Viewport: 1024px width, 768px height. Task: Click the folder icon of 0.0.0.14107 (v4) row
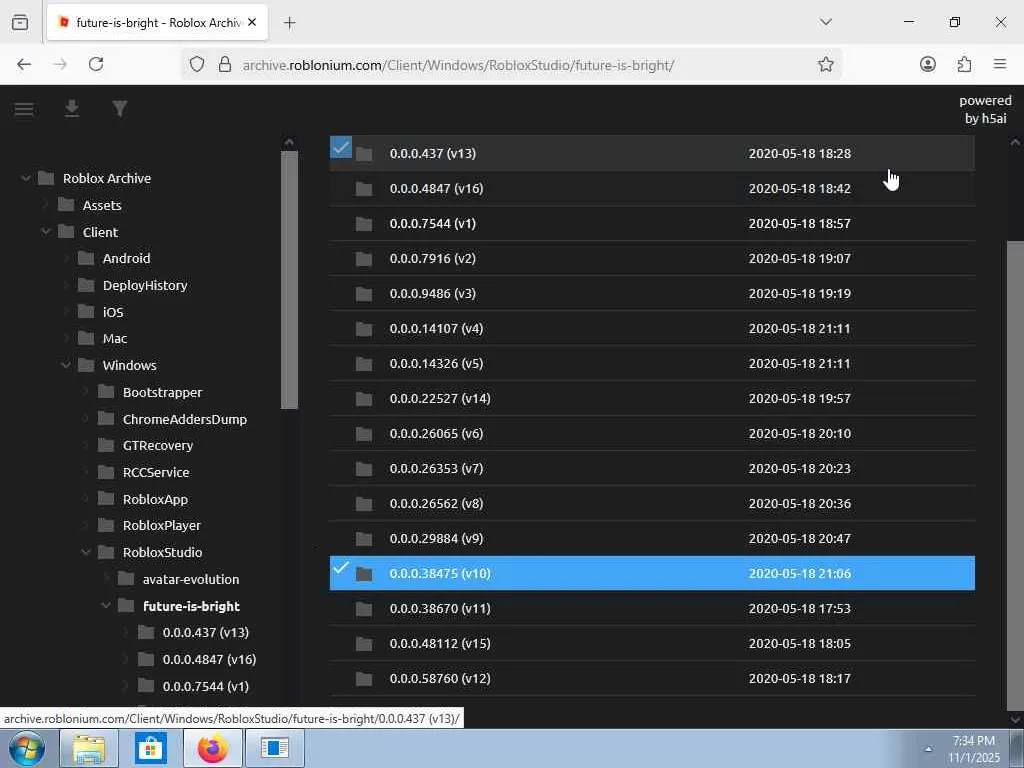point(364,329)
